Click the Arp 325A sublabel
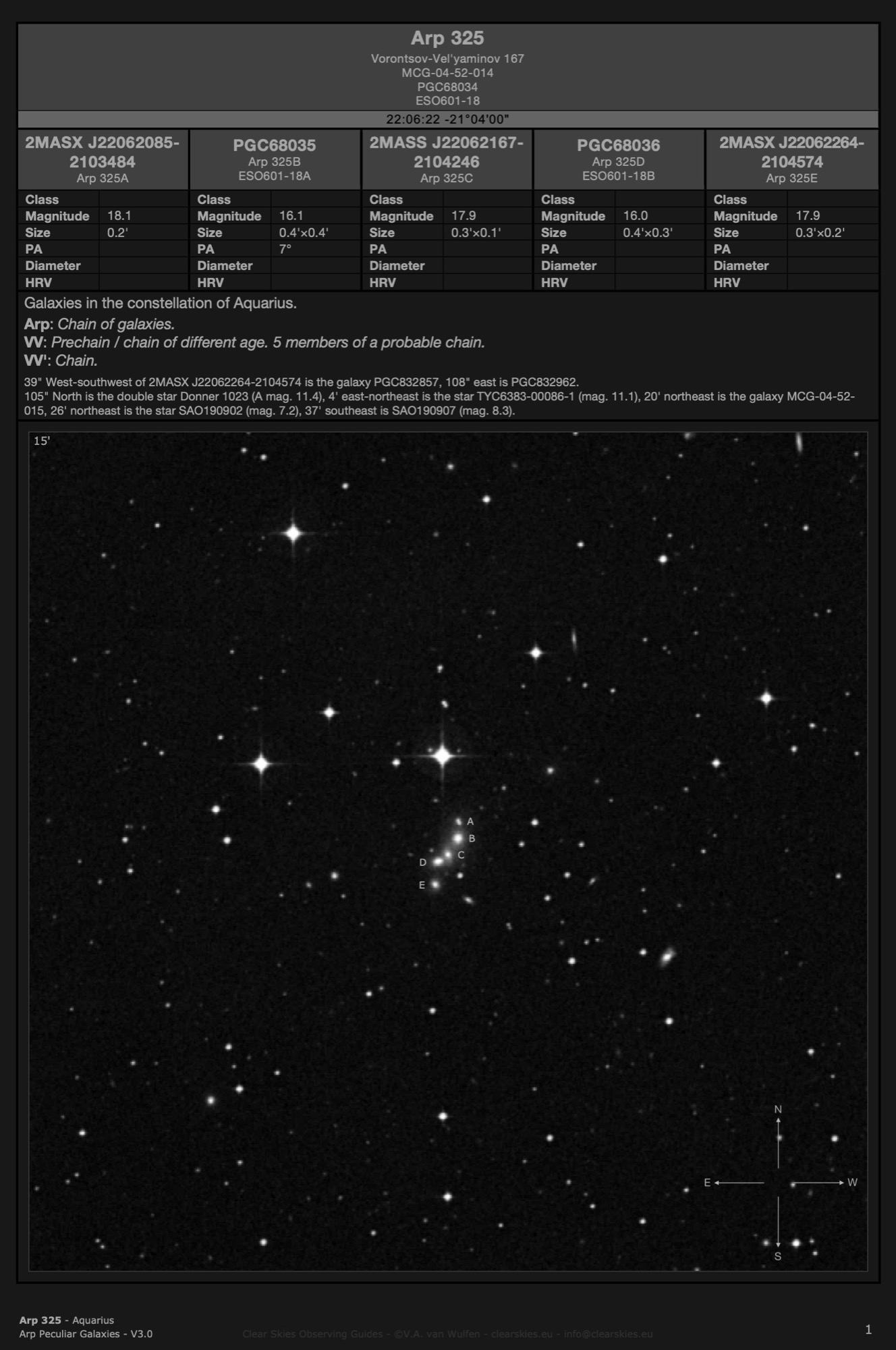Screen dimensions: 896x1350 tap(103, 179)
